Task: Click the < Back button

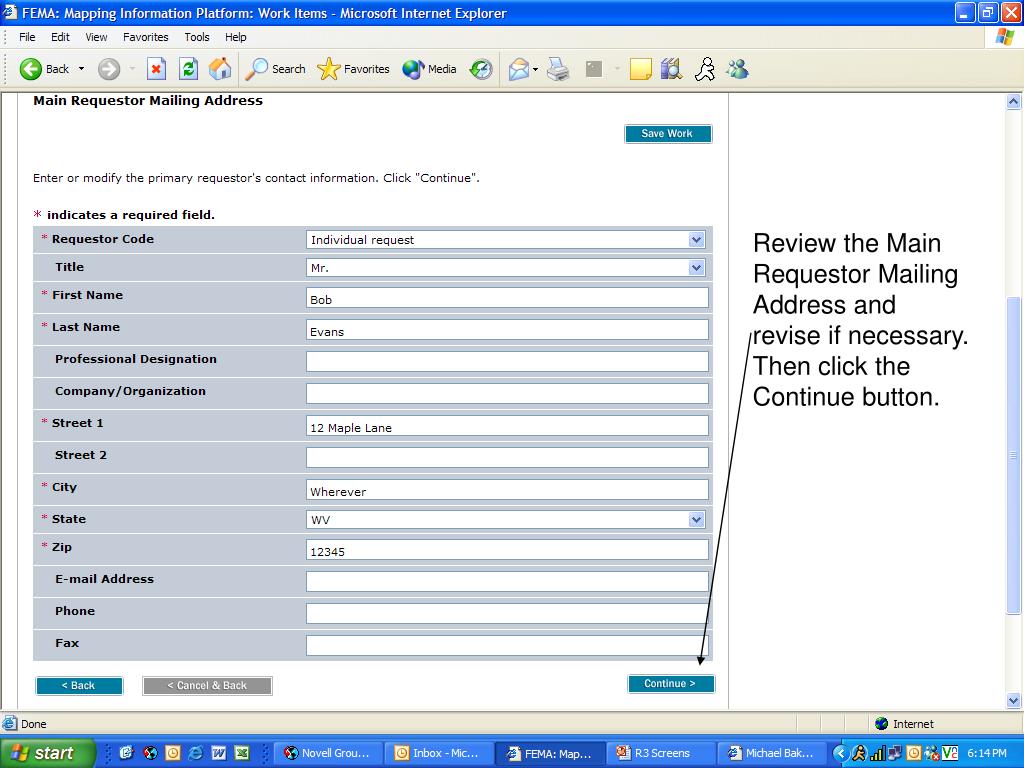Action: coord(79,686)
